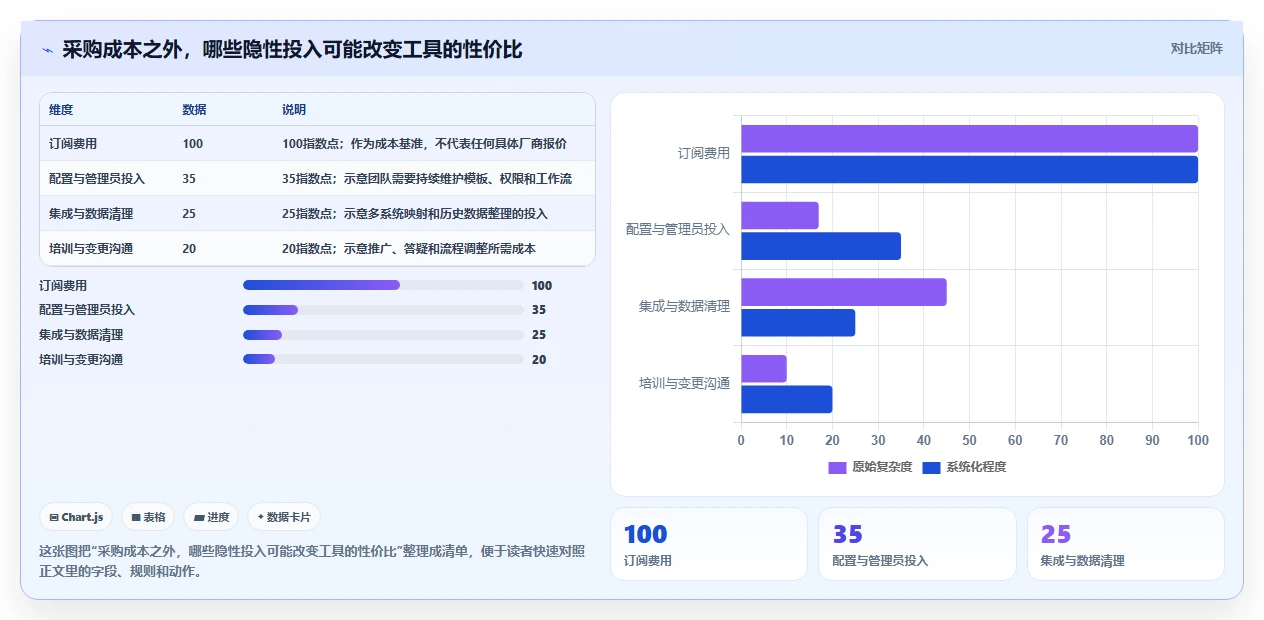Click blue 配置与管理员投入 chart bar
The width and height of the screenshot is (1264, 620).
click(x=821, y=246)
